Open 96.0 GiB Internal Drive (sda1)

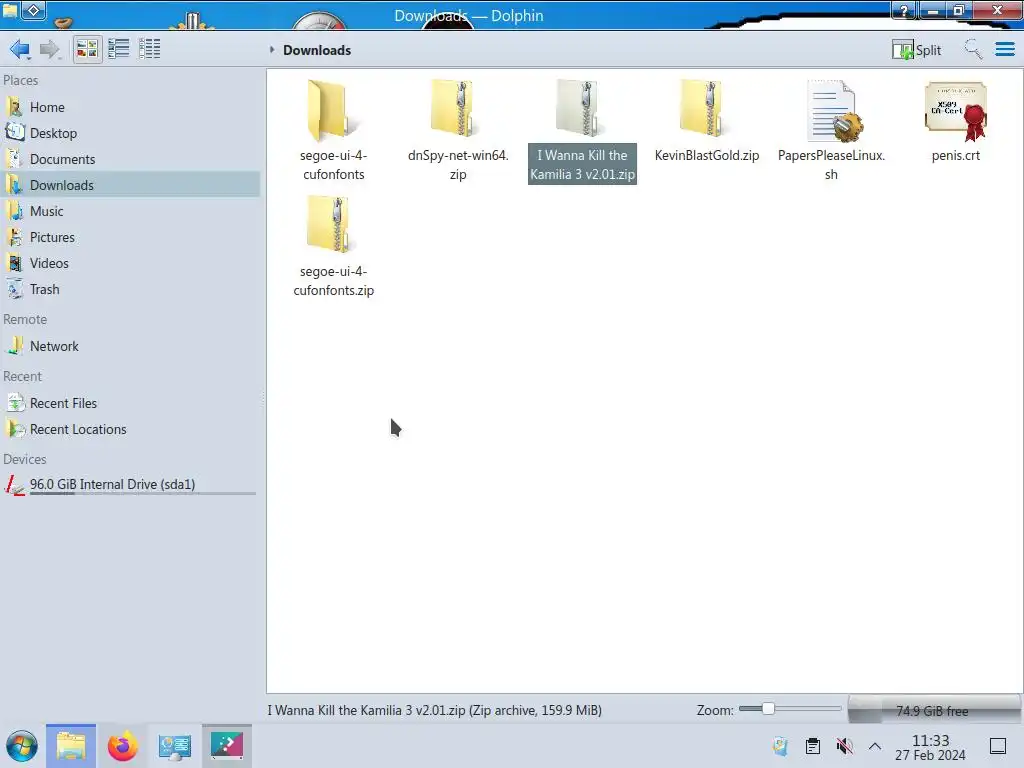pos(131,485)
